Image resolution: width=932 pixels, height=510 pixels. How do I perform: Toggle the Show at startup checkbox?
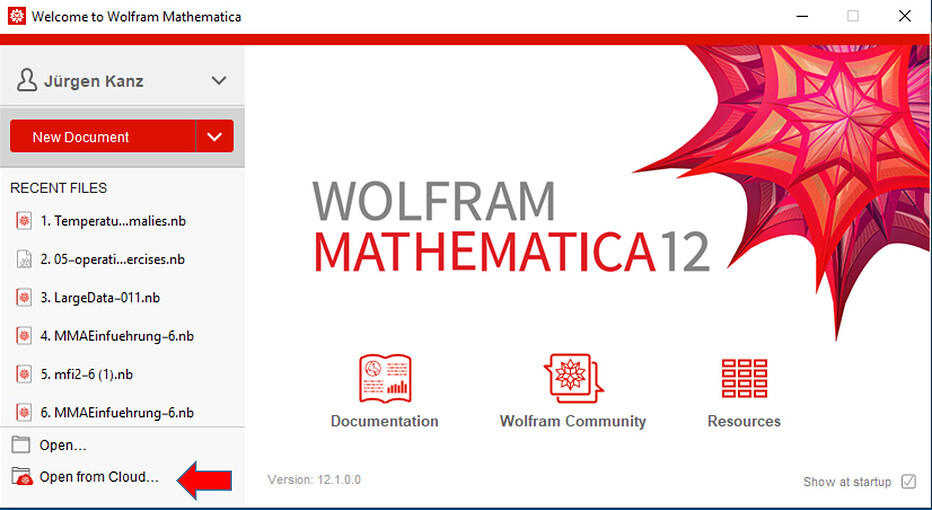[908, 481]
